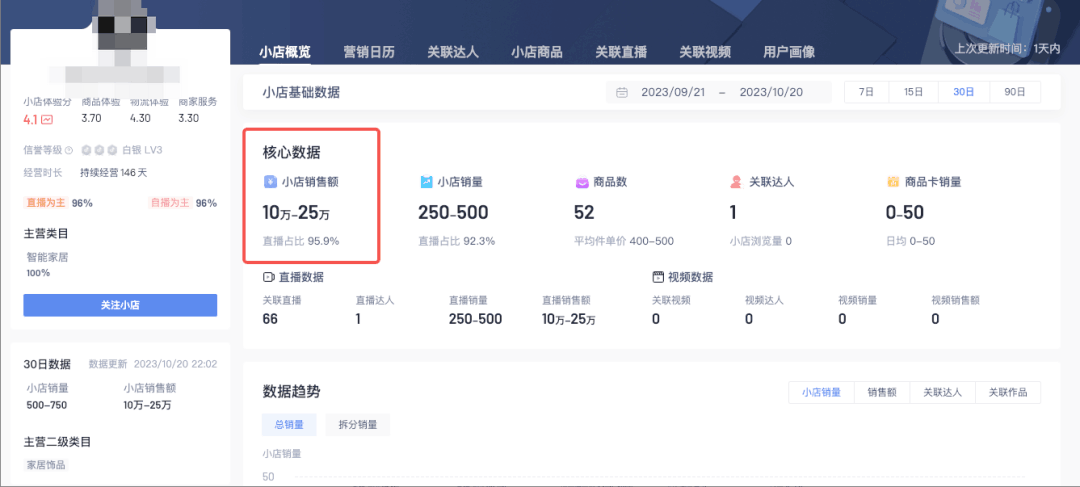Click the 持续经营 146 天 text
Screen dimensions: 1080x487
pos(114,173)
